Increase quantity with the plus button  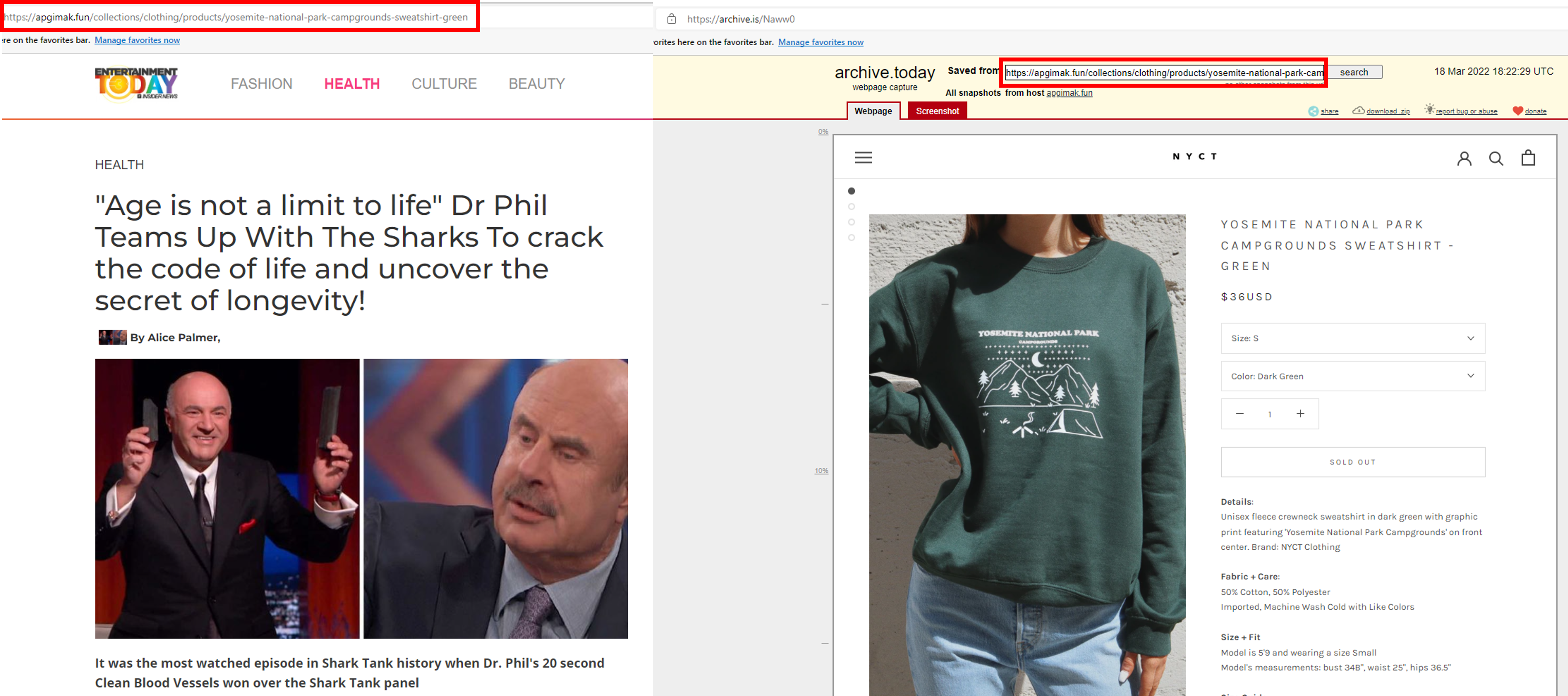(1300, 414)
